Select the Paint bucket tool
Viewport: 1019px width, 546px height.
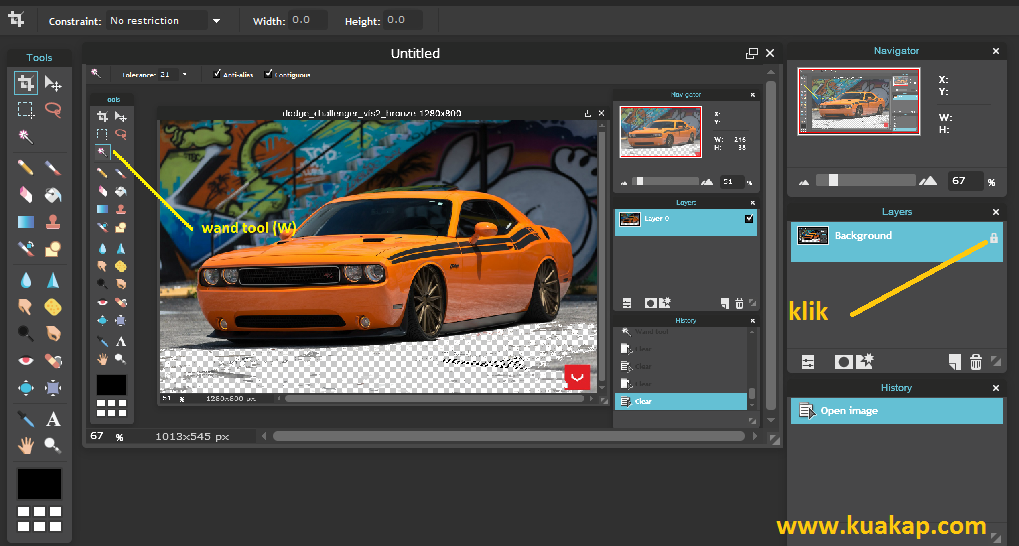(x=53, y=194)
